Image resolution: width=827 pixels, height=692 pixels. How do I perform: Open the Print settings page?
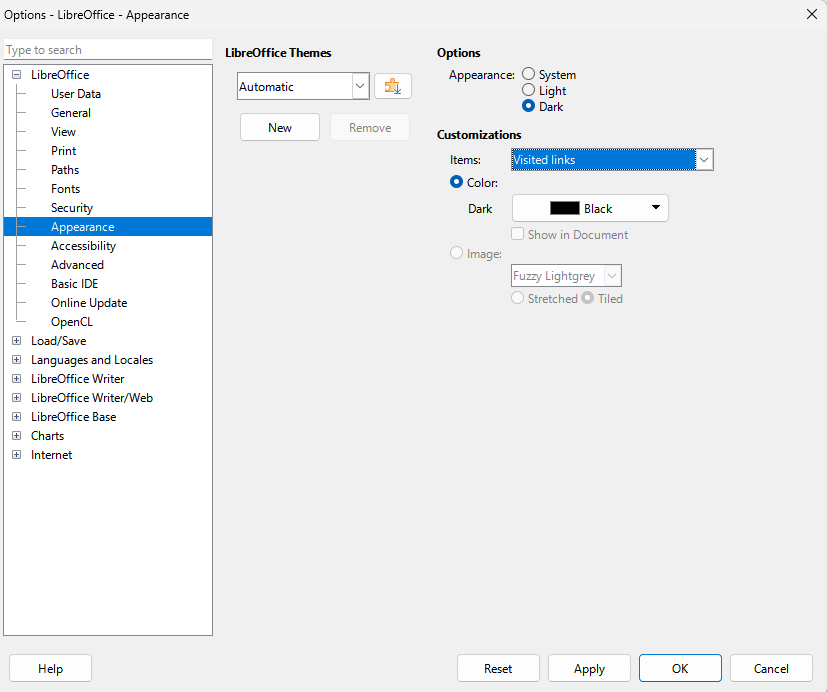tap(63, 151)
